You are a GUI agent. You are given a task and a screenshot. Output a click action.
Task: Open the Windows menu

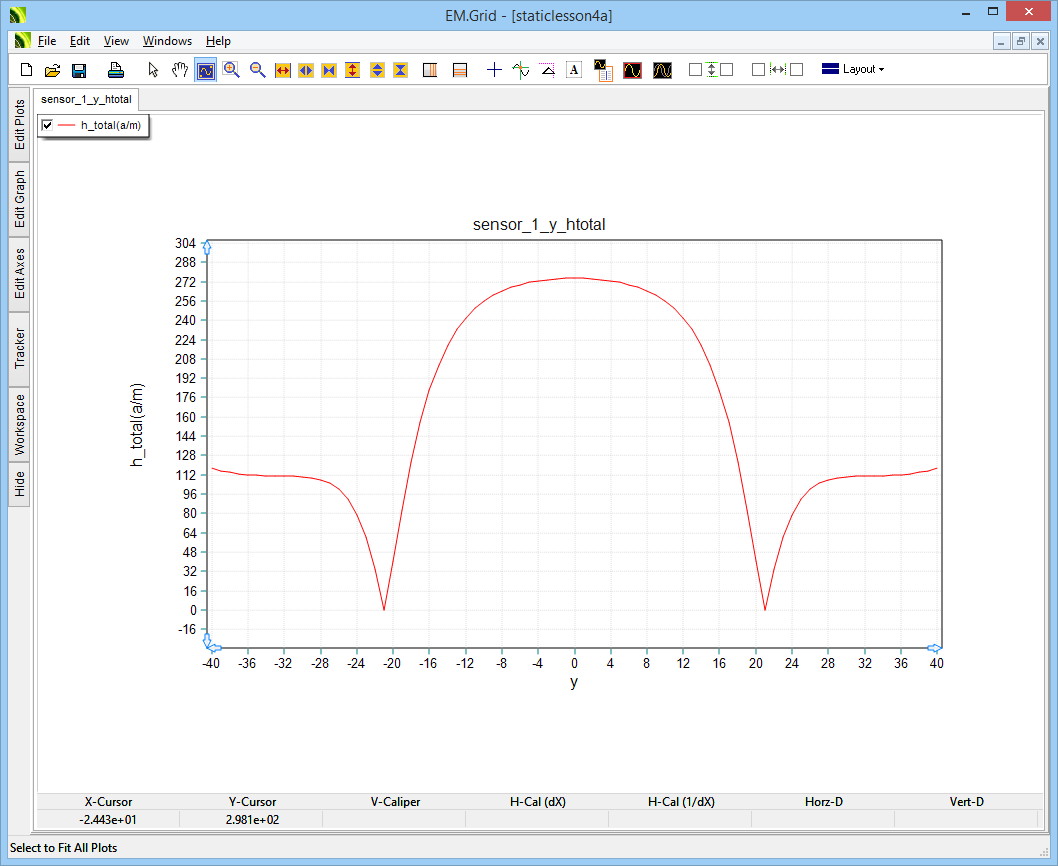pyautogui.click(x=167, y=41)
